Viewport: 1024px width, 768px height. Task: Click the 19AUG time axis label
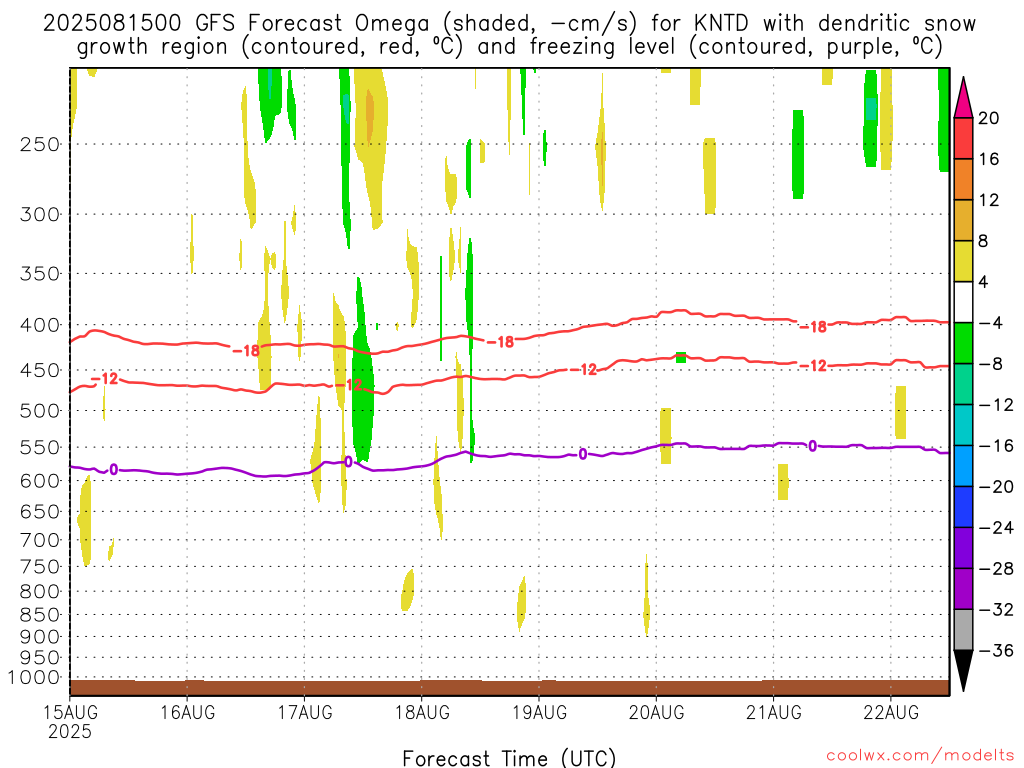(539, 712)
